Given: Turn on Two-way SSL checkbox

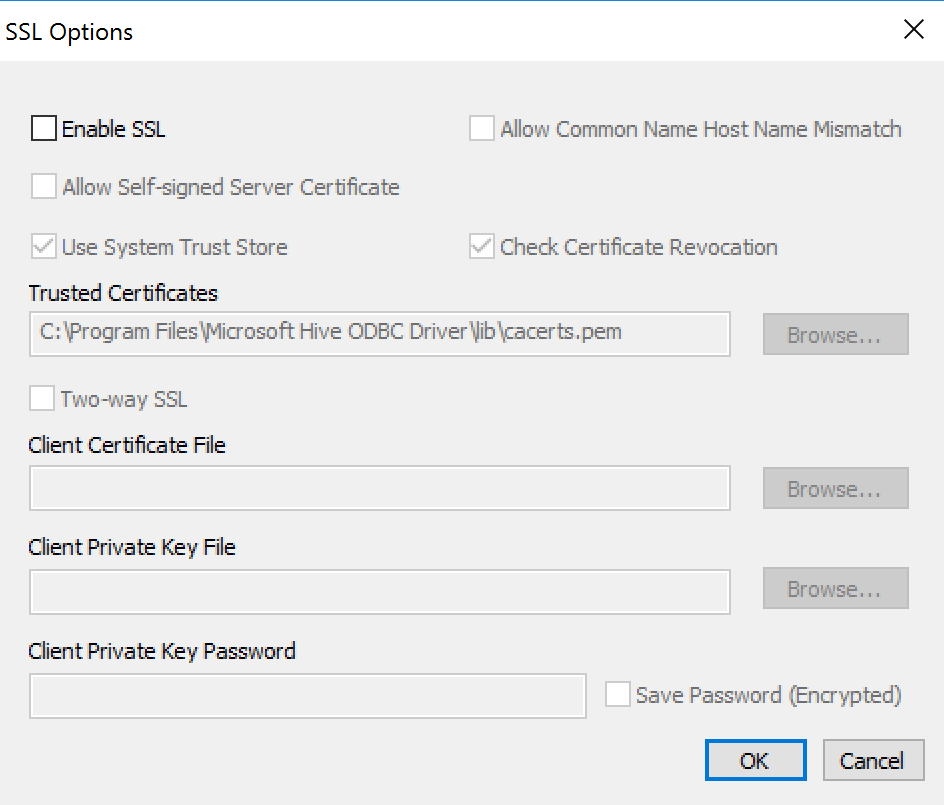Looking at the screenshot, I should [x=42, y=398].
